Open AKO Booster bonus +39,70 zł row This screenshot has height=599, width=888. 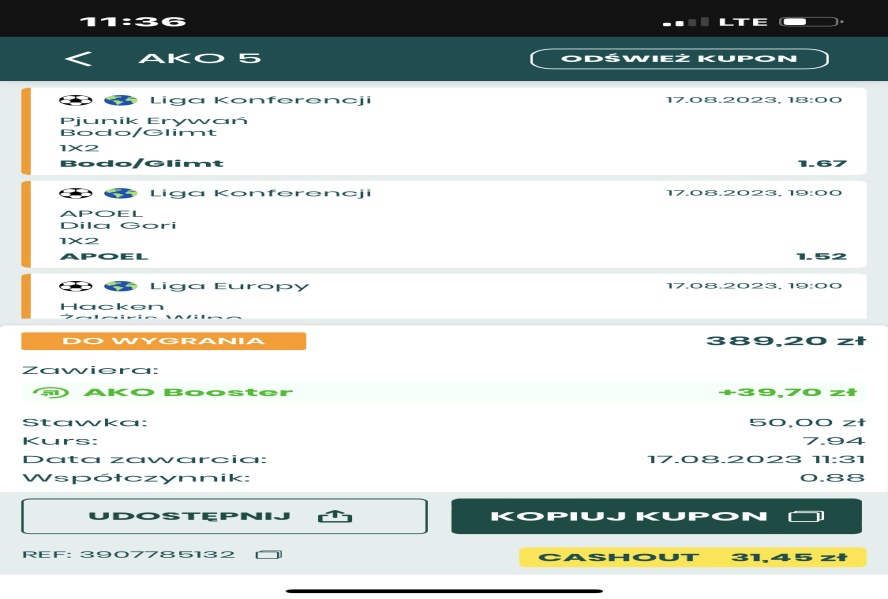tap(444, 392)
